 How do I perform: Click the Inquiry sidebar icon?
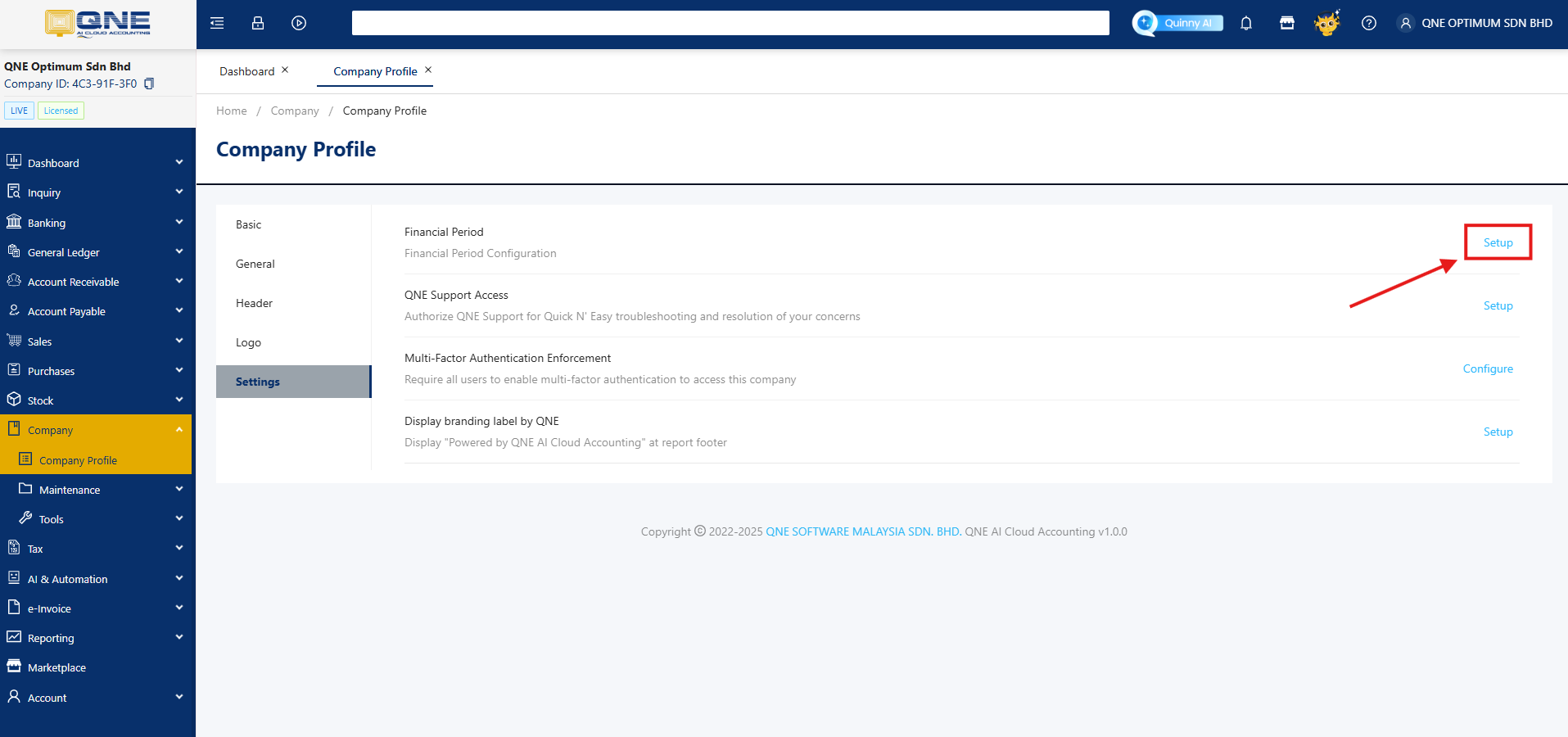[x=14, y=192]
